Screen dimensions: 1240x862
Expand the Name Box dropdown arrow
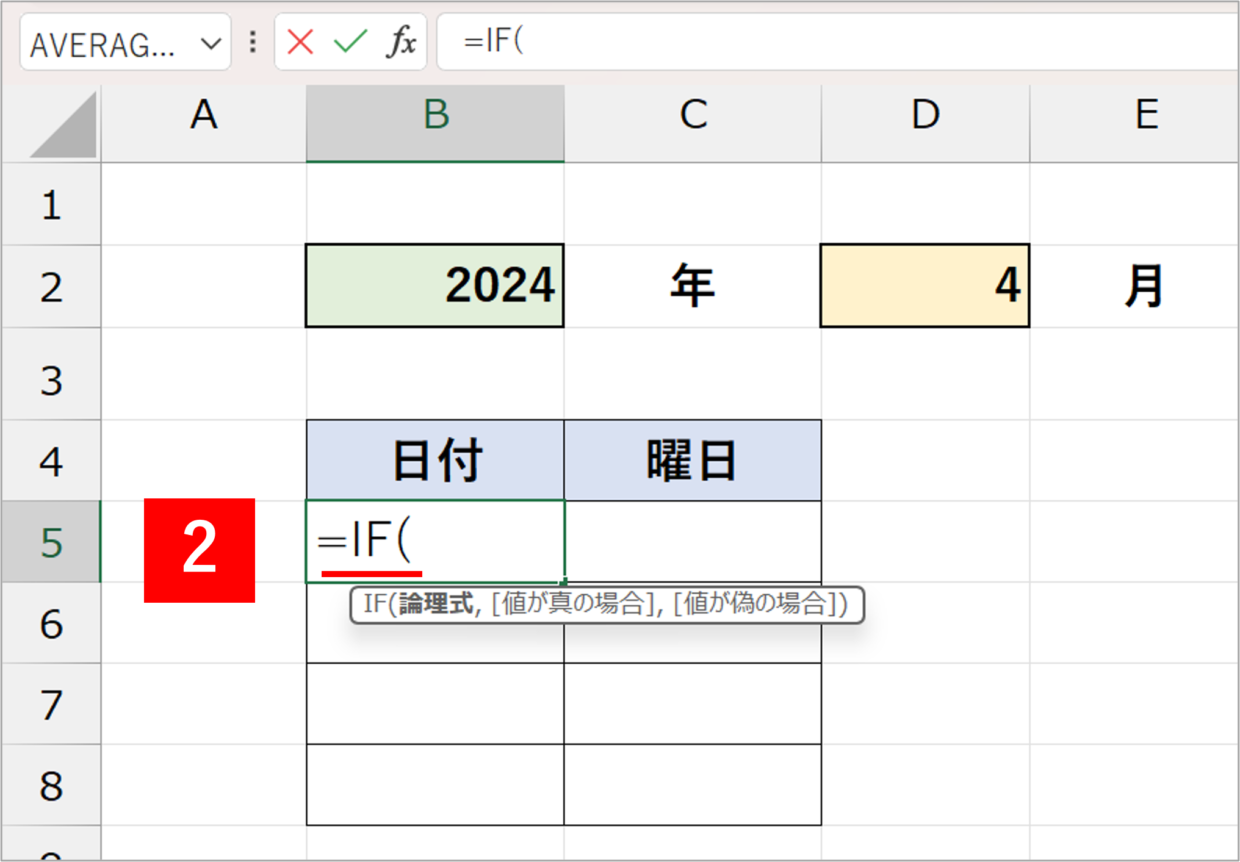pos(210,44)
